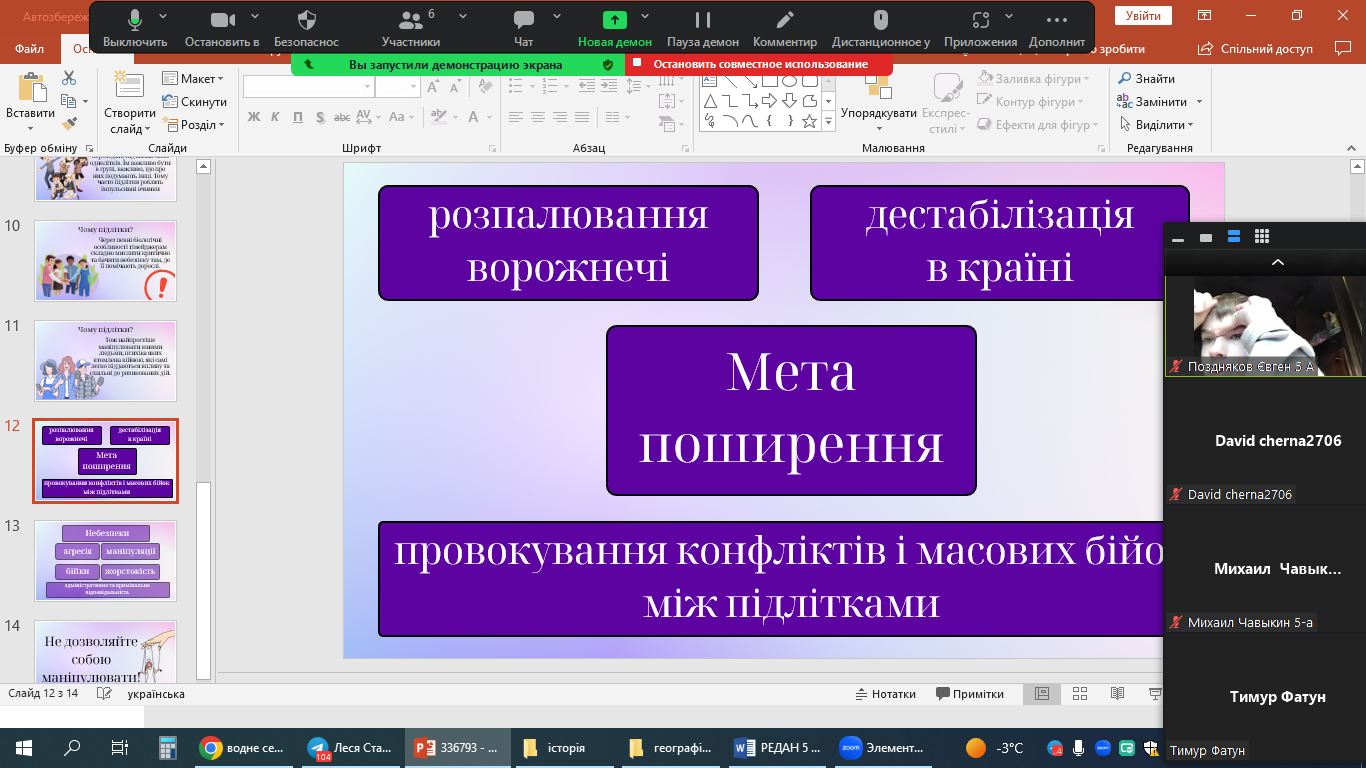Stop video using the Zoom camera icon
Image resolution: width=1366 pixels, height=768 pixels.
(222, 22)
